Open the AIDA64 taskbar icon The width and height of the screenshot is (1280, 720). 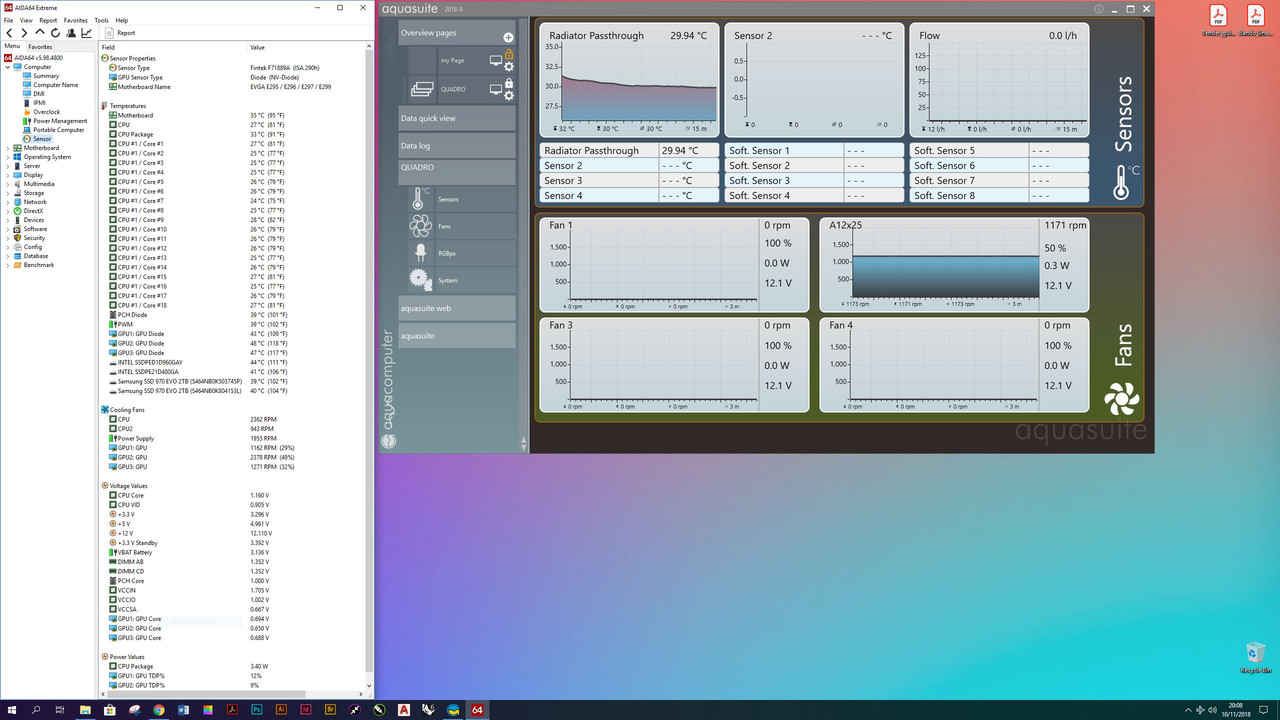[477, 709]
